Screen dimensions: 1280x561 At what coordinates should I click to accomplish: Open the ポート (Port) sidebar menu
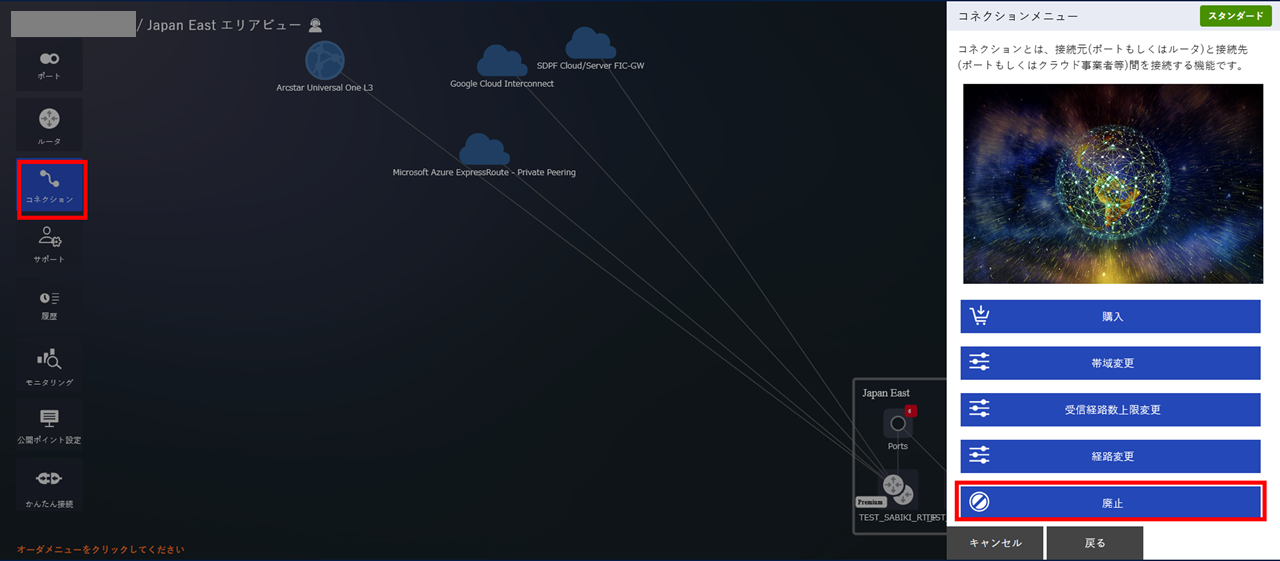coord(49,64)
